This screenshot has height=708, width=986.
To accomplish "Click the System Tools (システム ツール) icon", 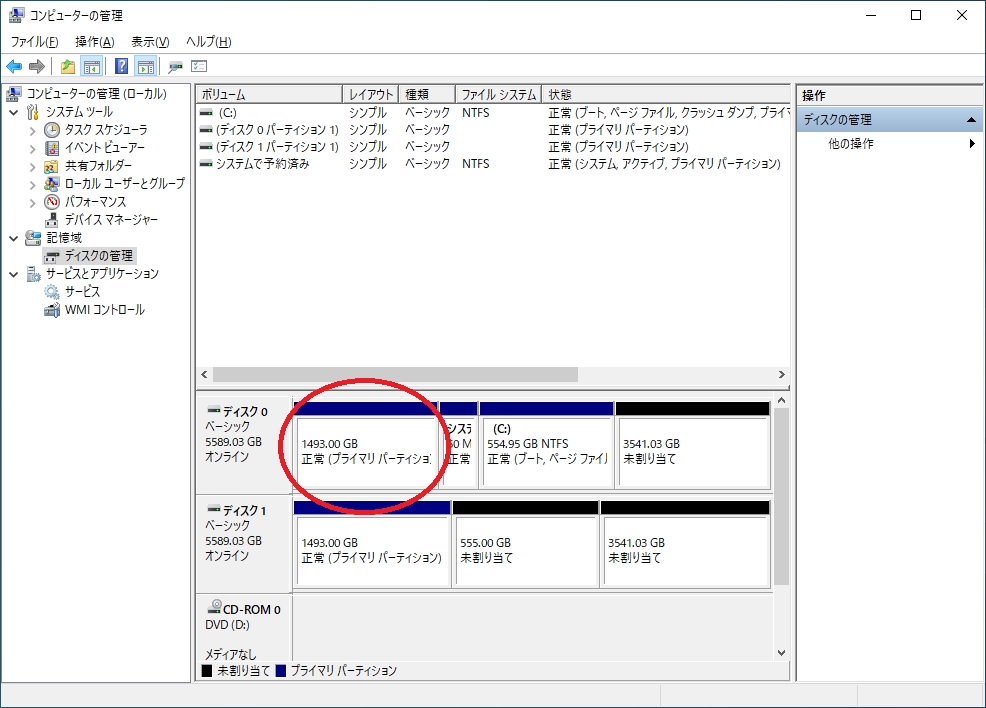I will point(33,112).
